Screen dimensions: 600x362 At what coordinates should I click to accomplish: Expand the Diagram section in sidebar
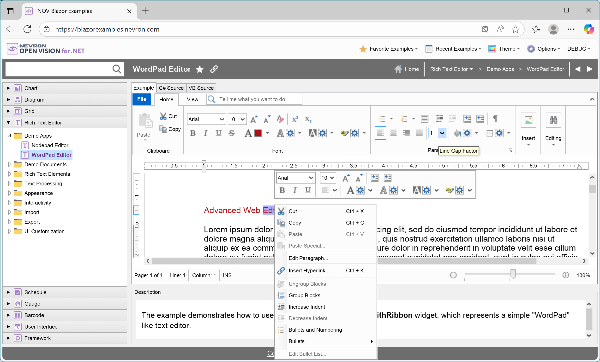[8, 99]
